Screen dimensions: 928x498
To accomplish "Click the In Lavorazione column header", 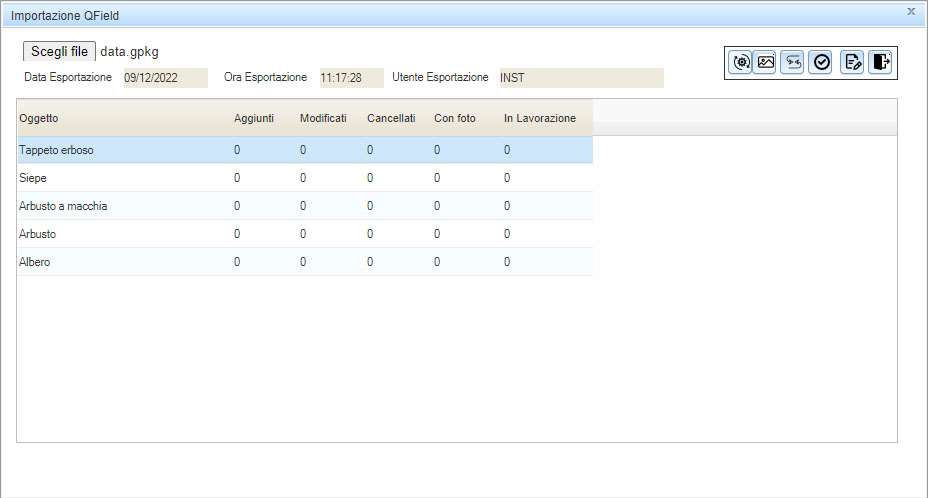I will point(539,118).
